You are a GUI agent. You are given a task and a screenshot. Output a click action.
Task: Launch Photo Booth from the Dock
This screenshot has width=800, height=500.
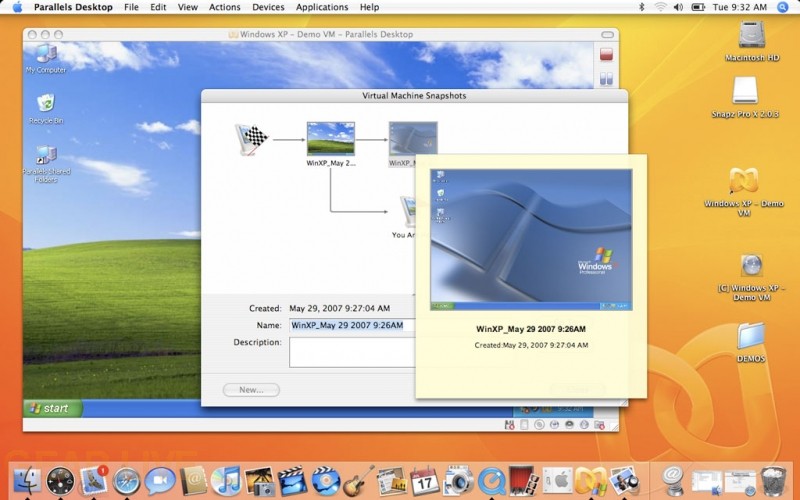click(x=524, y=481)
